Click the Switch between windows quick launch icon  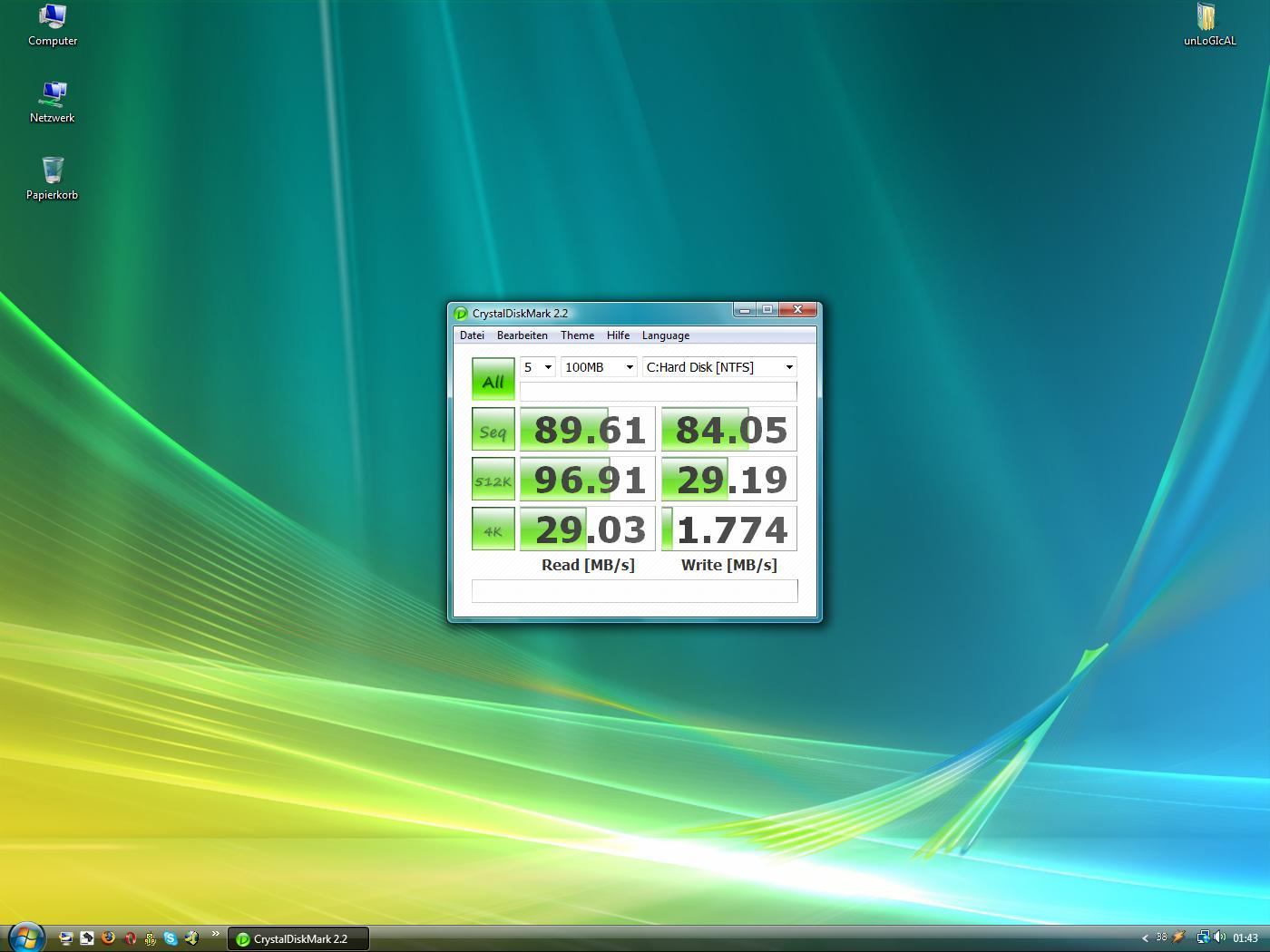pos(86,938)
